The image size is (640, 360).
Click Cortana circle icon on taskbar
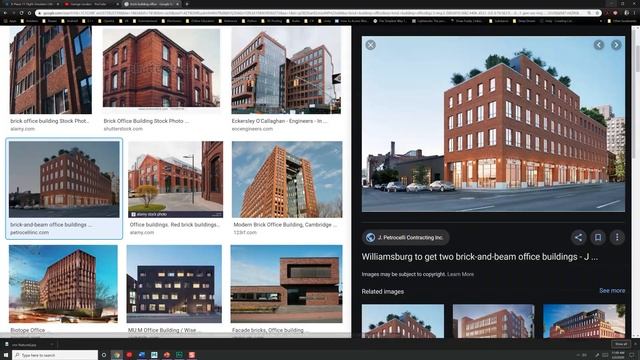tap(104, 355)
